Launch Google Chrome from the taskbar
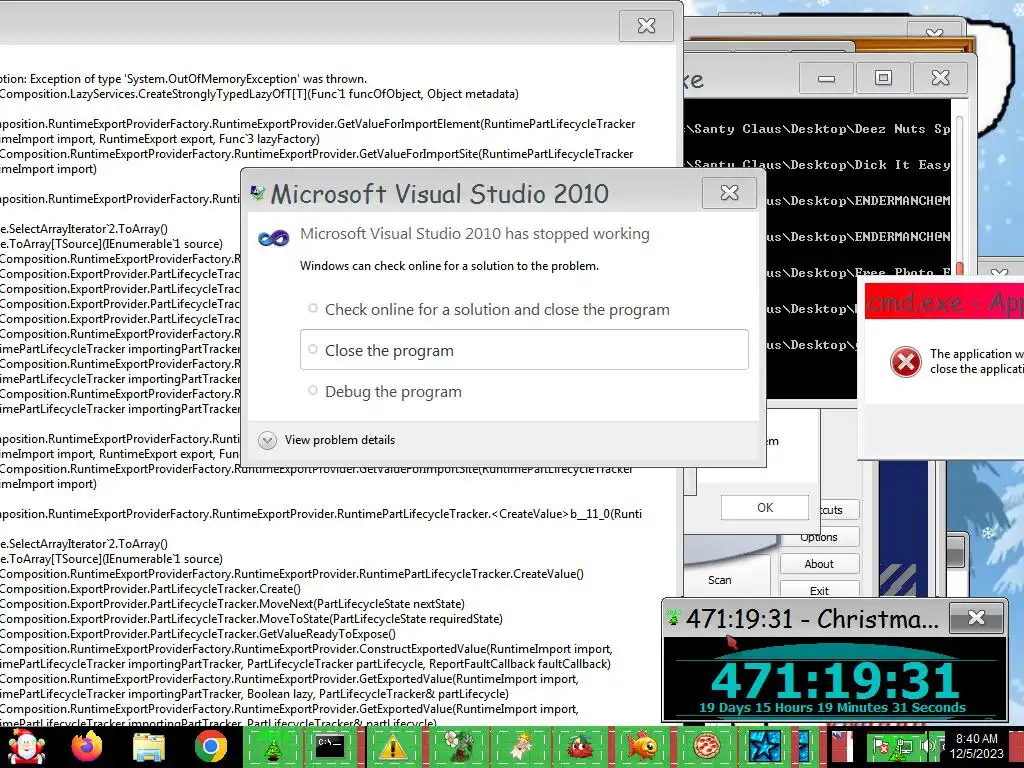Viewport: 1024px width, 768px height. (x=210, y=746)
